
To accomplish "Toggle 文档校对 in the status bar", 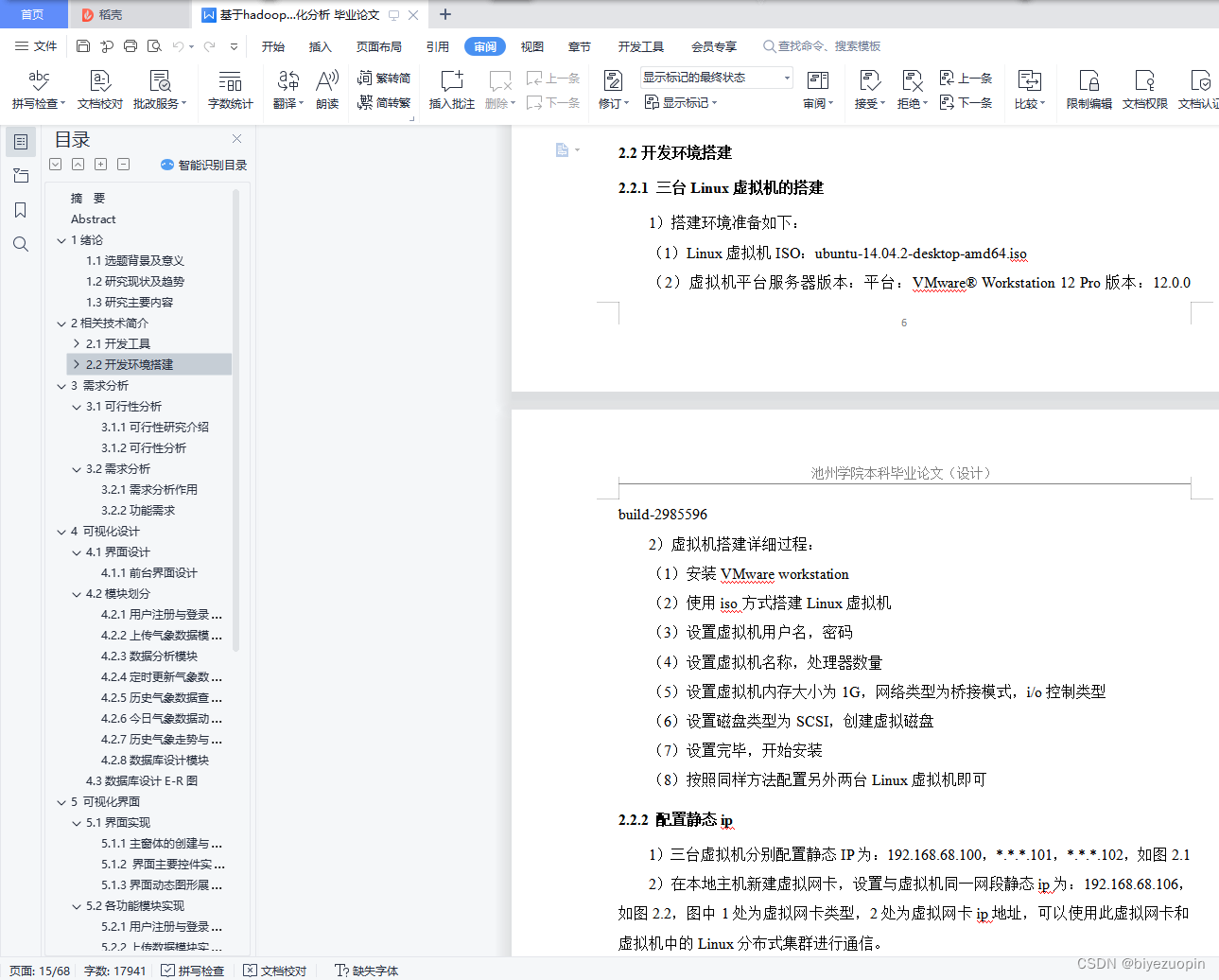I will coord(275,971).
